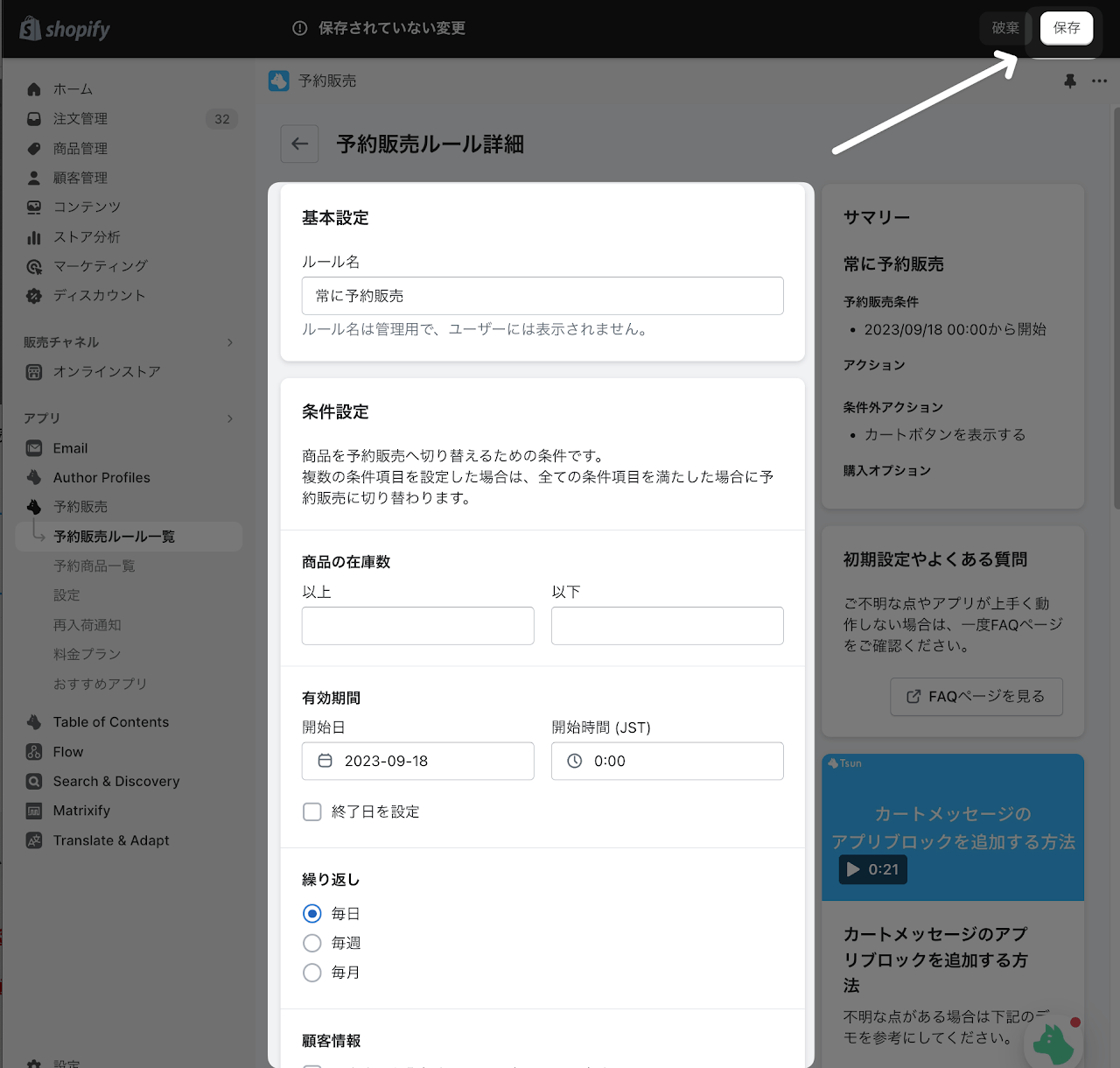Click the 破棄 discard button
This screenshot has width=1120, height=1068.
[1005, 28]
